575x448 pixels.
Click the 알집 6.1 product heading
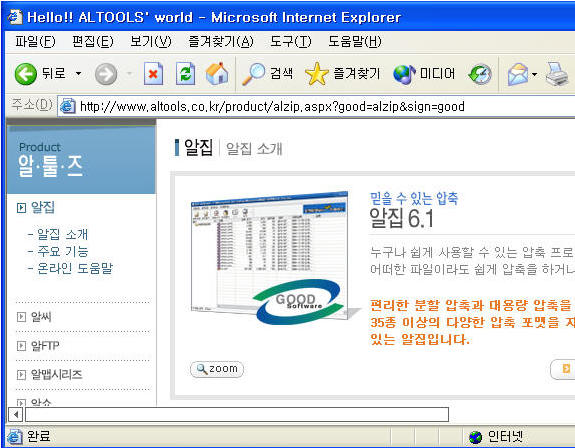pyautogui.click(x=402, y=219)
